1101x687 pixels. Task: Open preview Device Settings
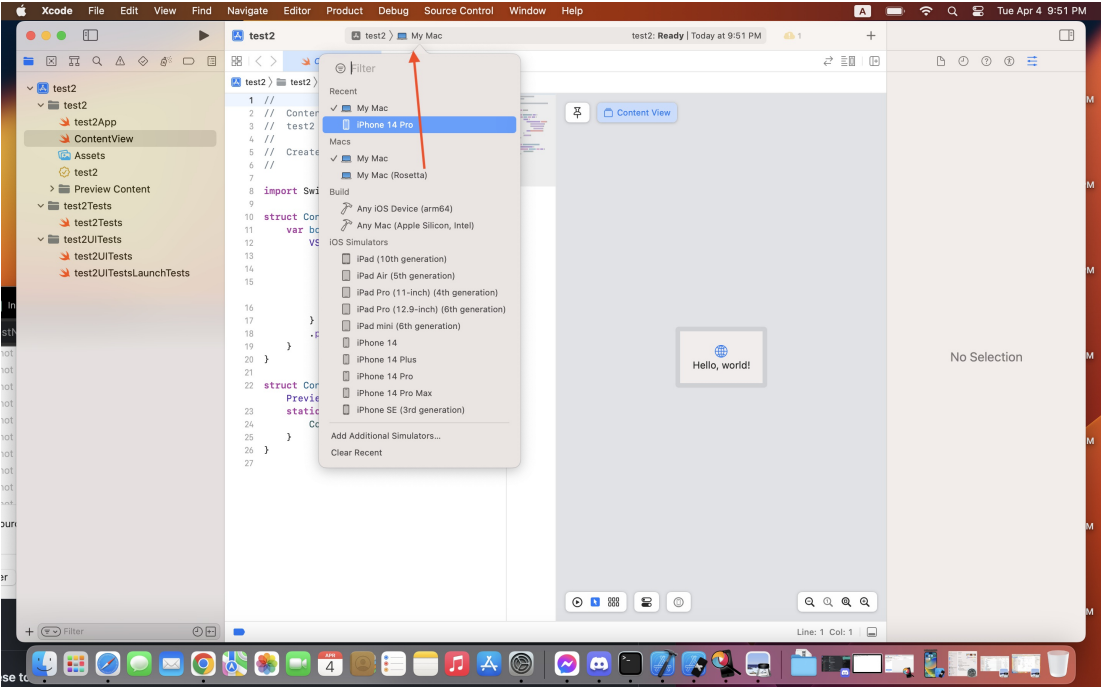(647, 602)
